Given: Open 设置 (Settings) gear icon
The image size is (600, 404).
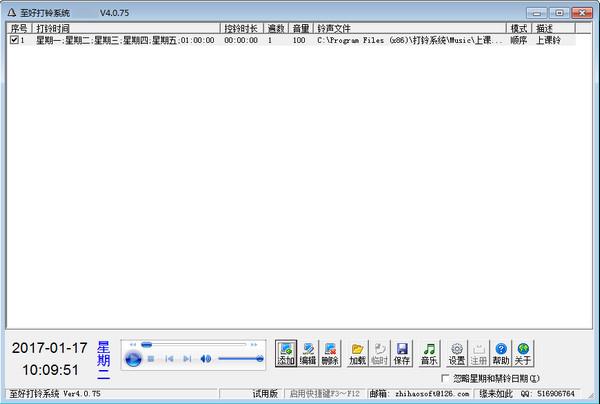Looking at the screenshot, I should (457, 352).
